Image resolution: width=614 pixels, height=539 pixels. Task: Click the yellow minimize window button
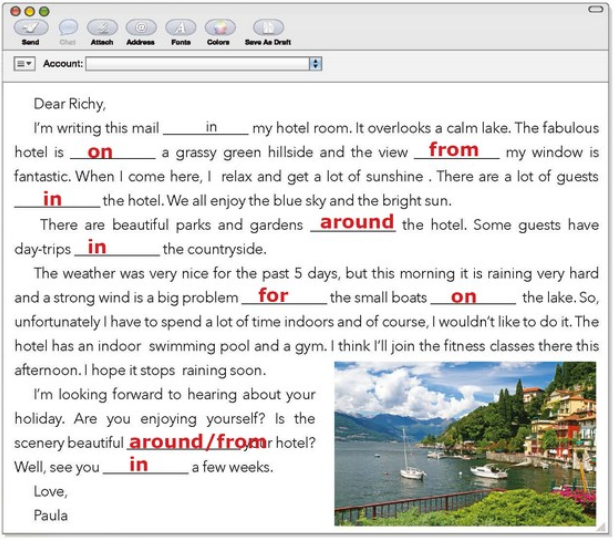click(30, 11)
